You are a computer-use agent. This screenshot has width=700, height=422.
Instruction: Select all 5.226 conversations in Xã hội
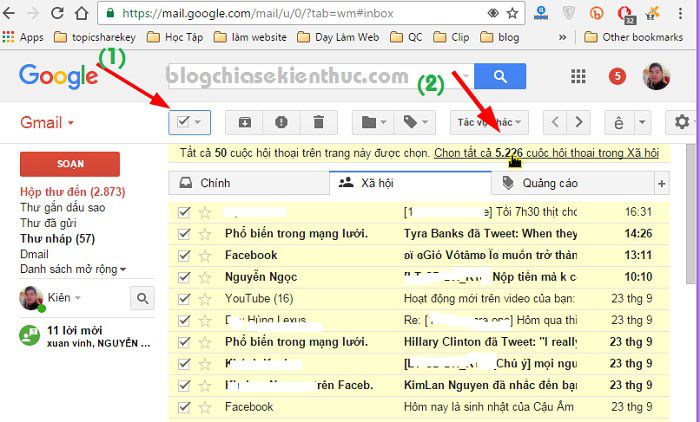[546, 153]
